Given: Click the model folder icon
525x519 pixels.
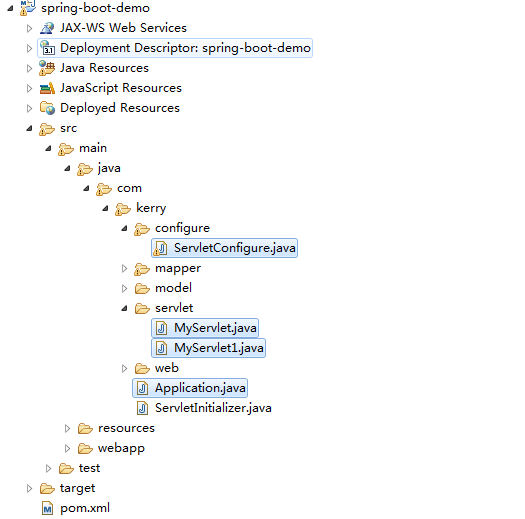Looking at the screenshot, I should click(x=142, y=289).
